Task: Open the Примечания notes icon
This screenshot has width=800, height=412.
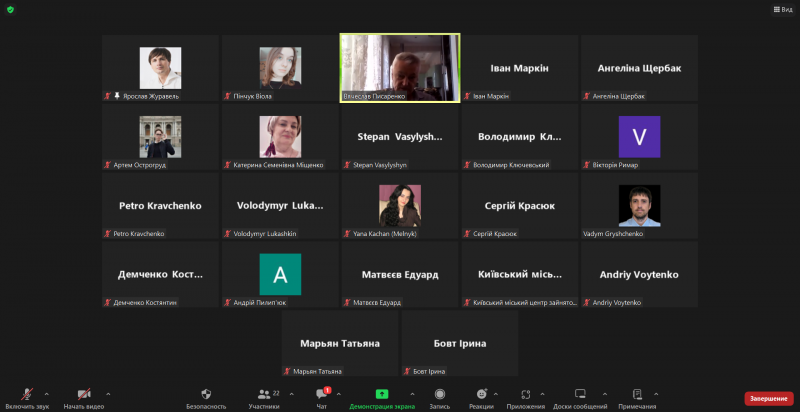Action: 637,394
